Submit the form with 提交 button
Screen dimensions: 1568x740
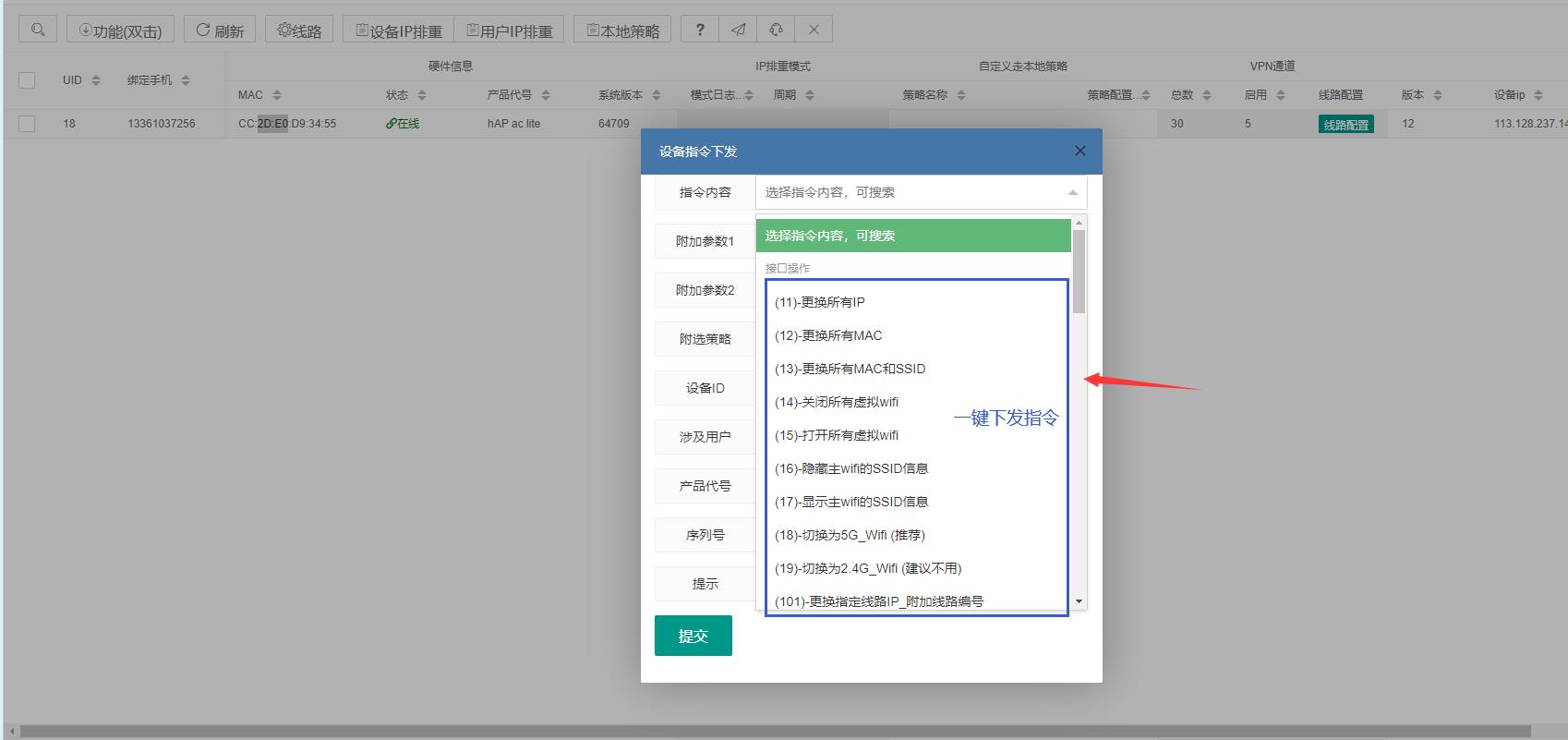(694, 636)
